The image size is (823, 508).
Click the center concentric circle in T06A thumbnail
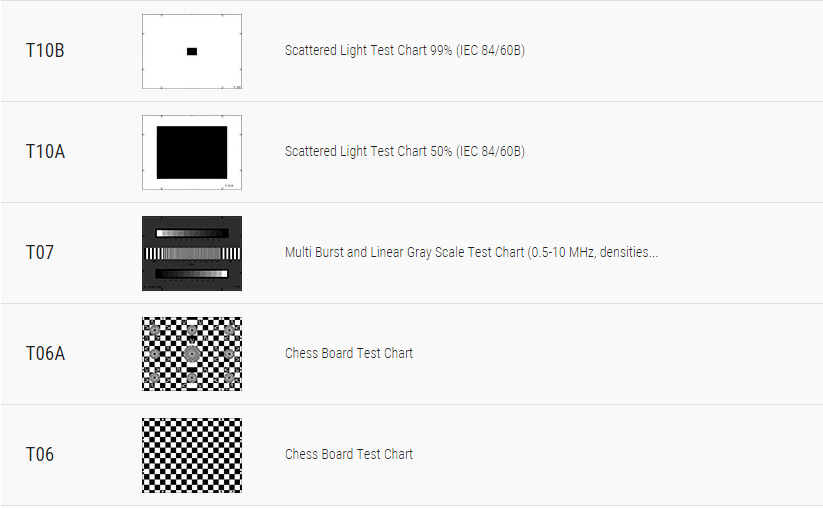(192, 354)
